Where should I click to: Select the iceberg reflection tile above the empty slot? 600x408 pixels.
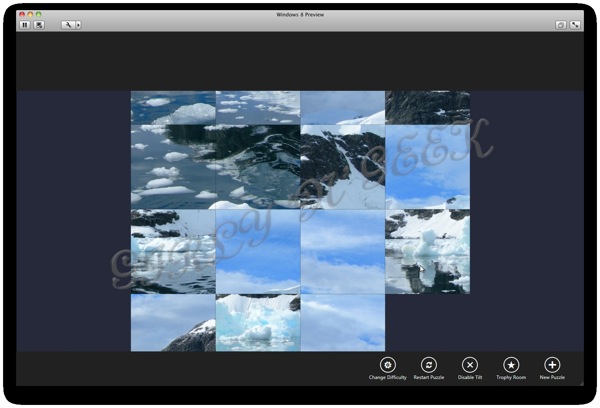(x=427, y=251)
